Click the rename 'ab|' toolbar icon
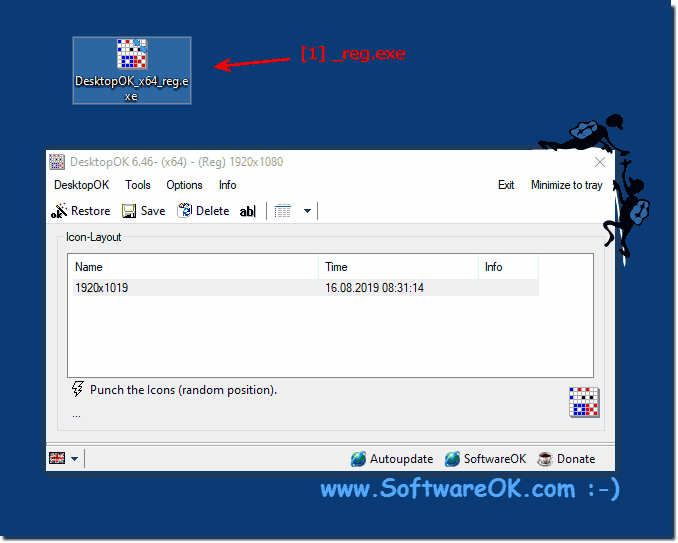Image resolution: width=678 pixels, height=543 pixels. click(x=248, y=211)
